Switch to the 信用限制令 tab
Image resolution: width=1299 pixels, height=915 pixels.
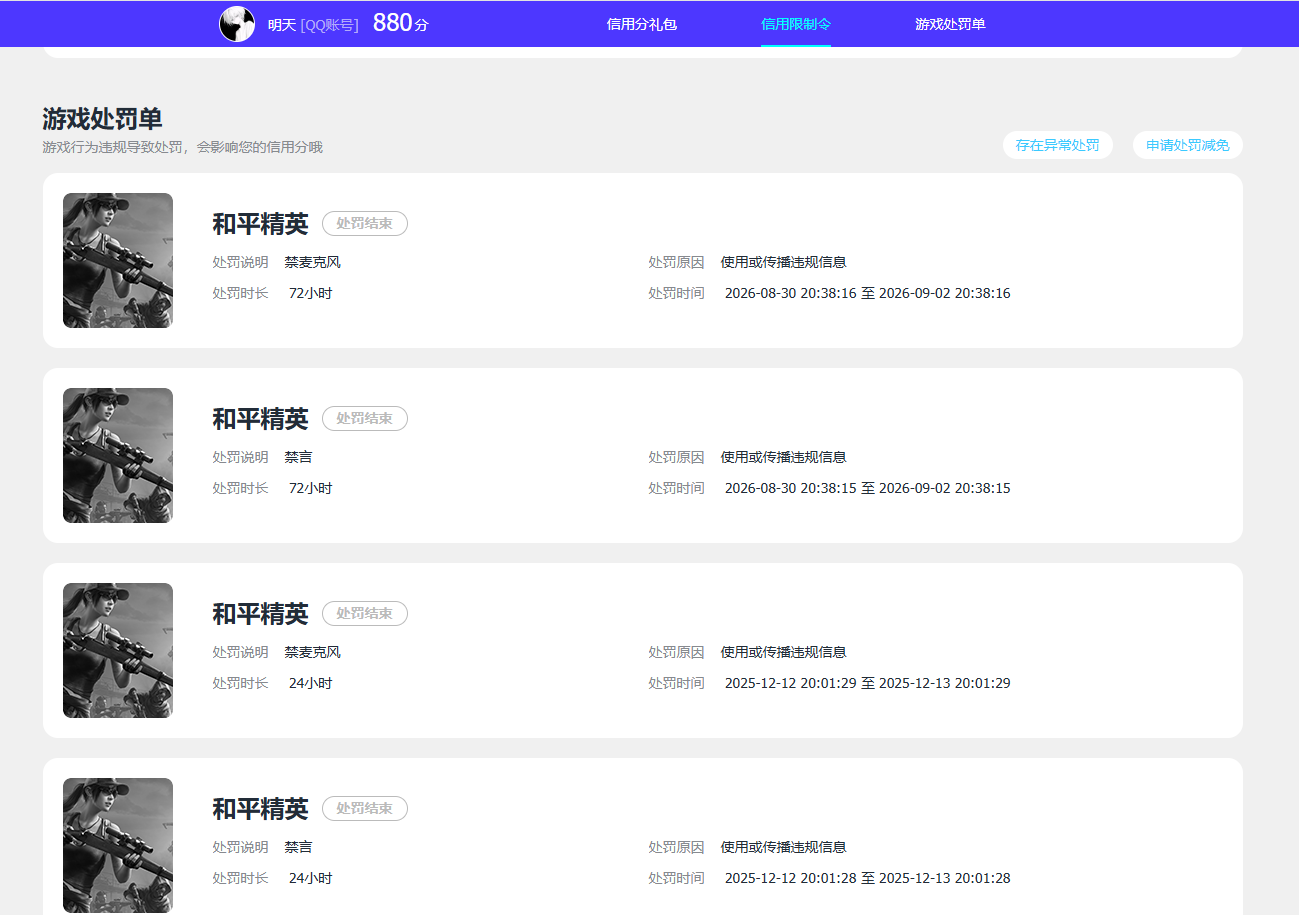pyautogui.click(x=796, y=24)
